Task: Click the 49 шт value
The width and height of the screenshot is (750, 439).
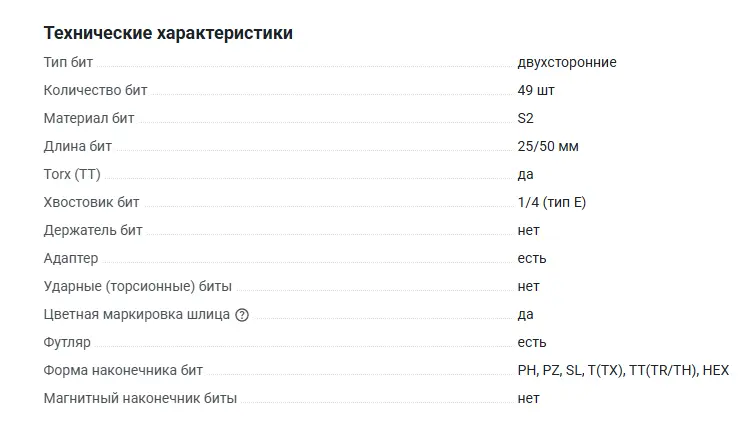Action: 536,90
